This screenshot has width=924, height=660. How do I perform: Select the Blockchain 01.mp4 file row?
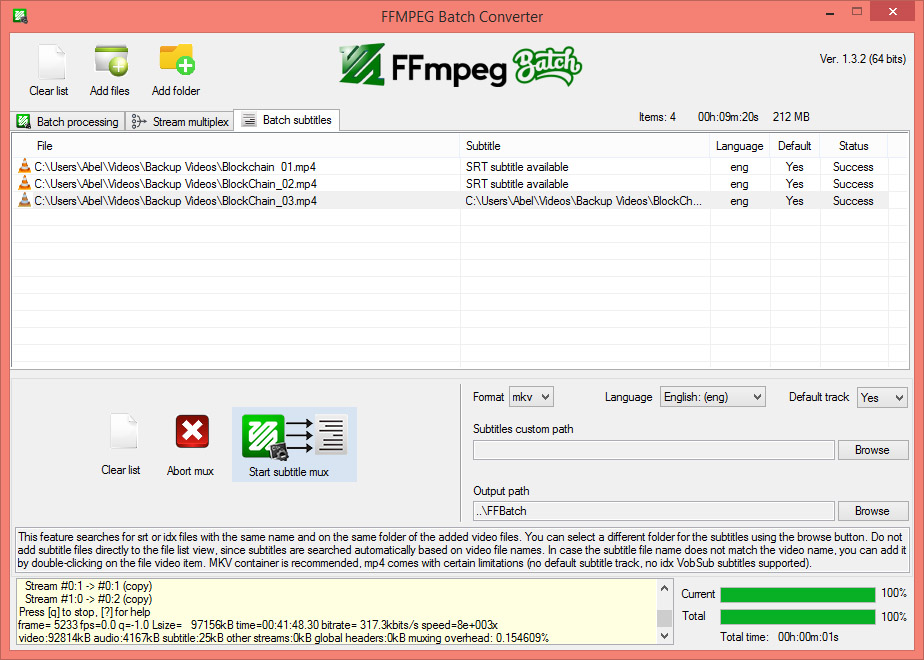pos(451,167)
